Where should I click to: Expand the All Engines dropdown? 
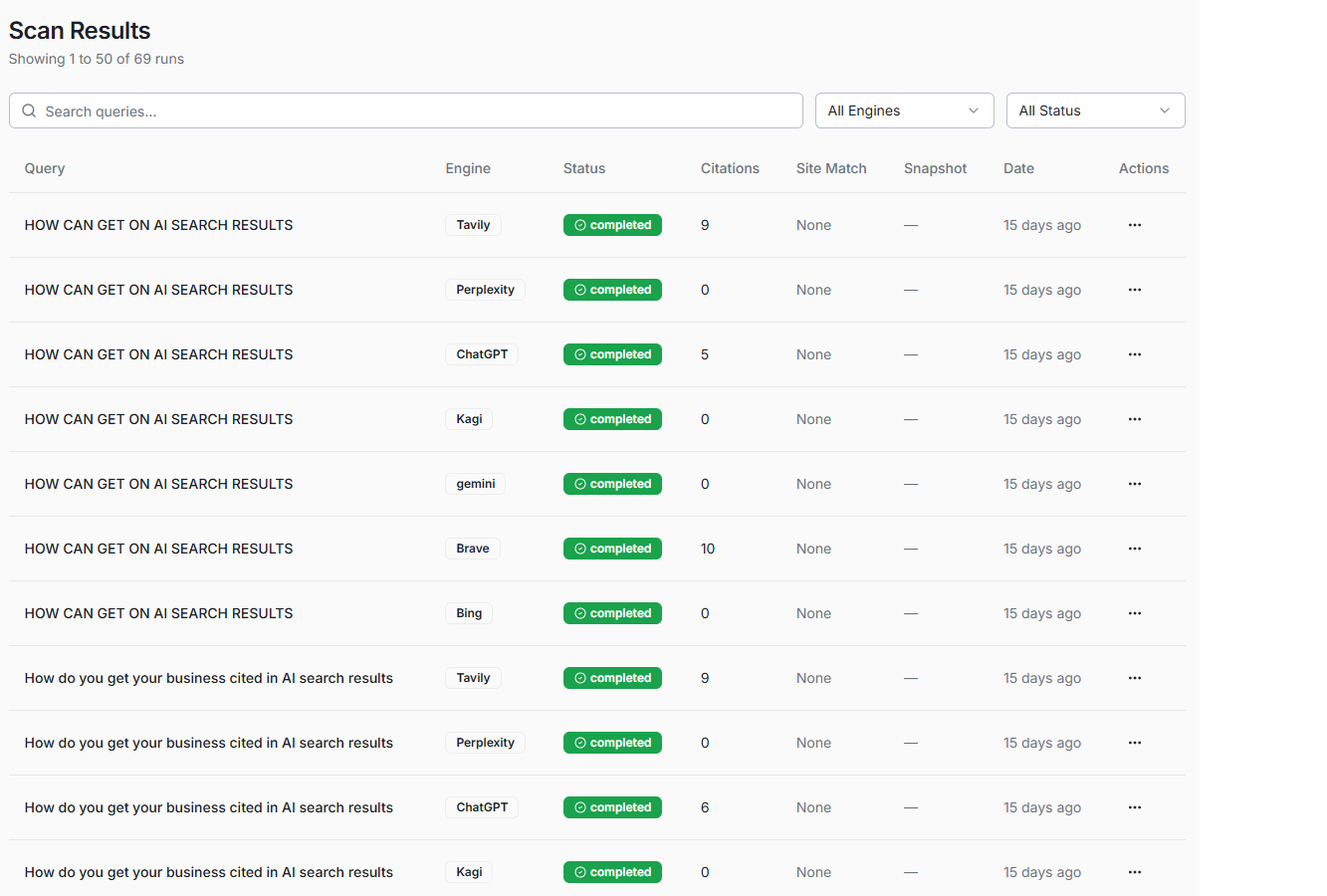point(904,111)
